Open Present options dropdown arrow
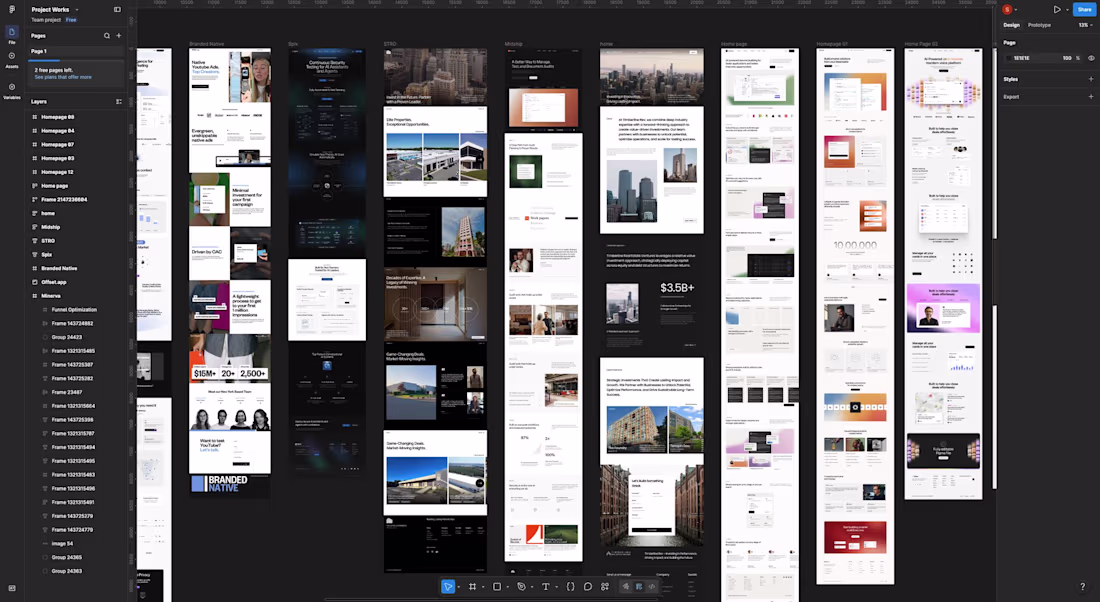 click(x=1067, y=10)
